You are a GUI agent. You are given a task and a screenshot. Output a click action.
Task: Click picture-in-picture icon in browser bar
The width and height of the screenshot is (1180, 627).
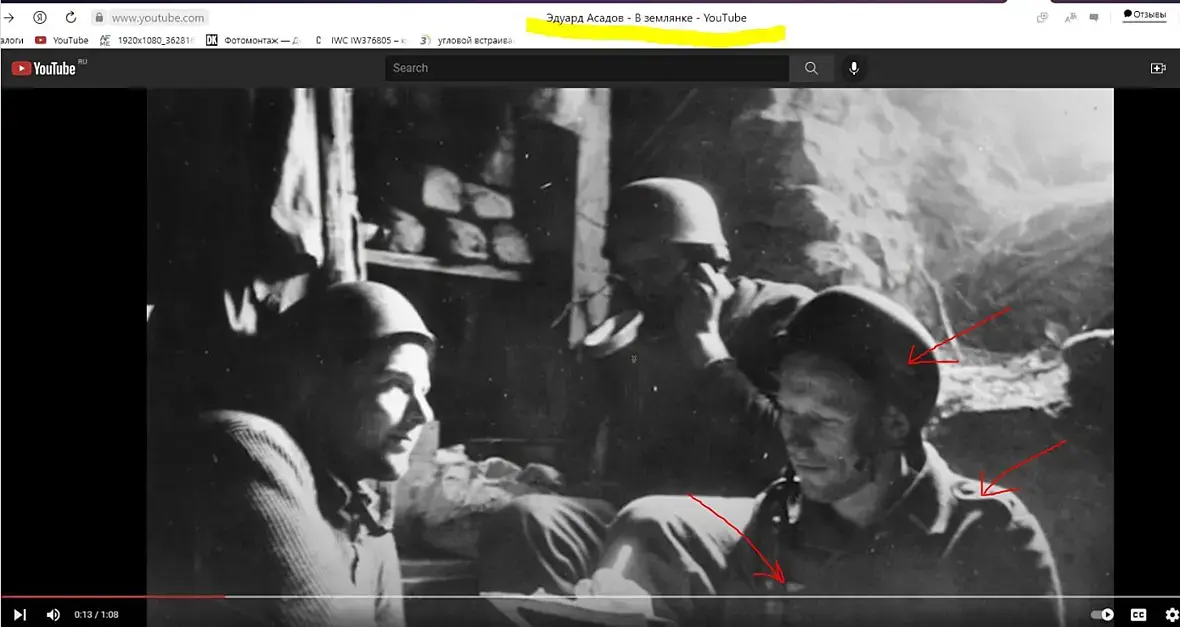[1042, 17]
